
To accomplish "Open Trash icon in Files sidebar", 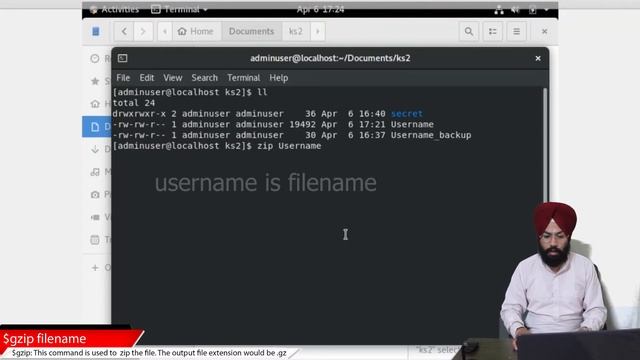I will pyautogui.click(x=95, y=240).
